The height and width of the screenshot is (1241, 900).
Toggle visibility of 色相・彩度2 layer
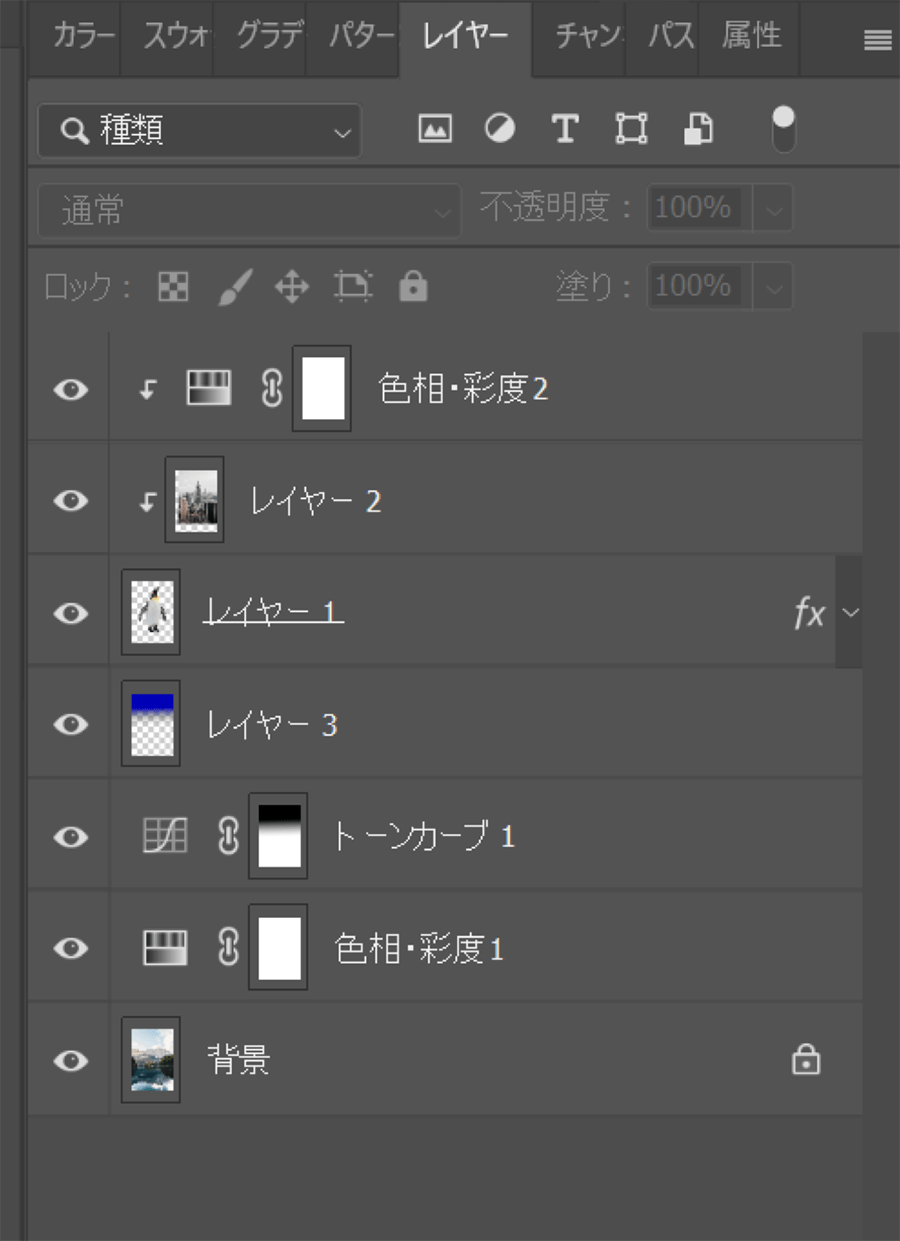point(70,389)
